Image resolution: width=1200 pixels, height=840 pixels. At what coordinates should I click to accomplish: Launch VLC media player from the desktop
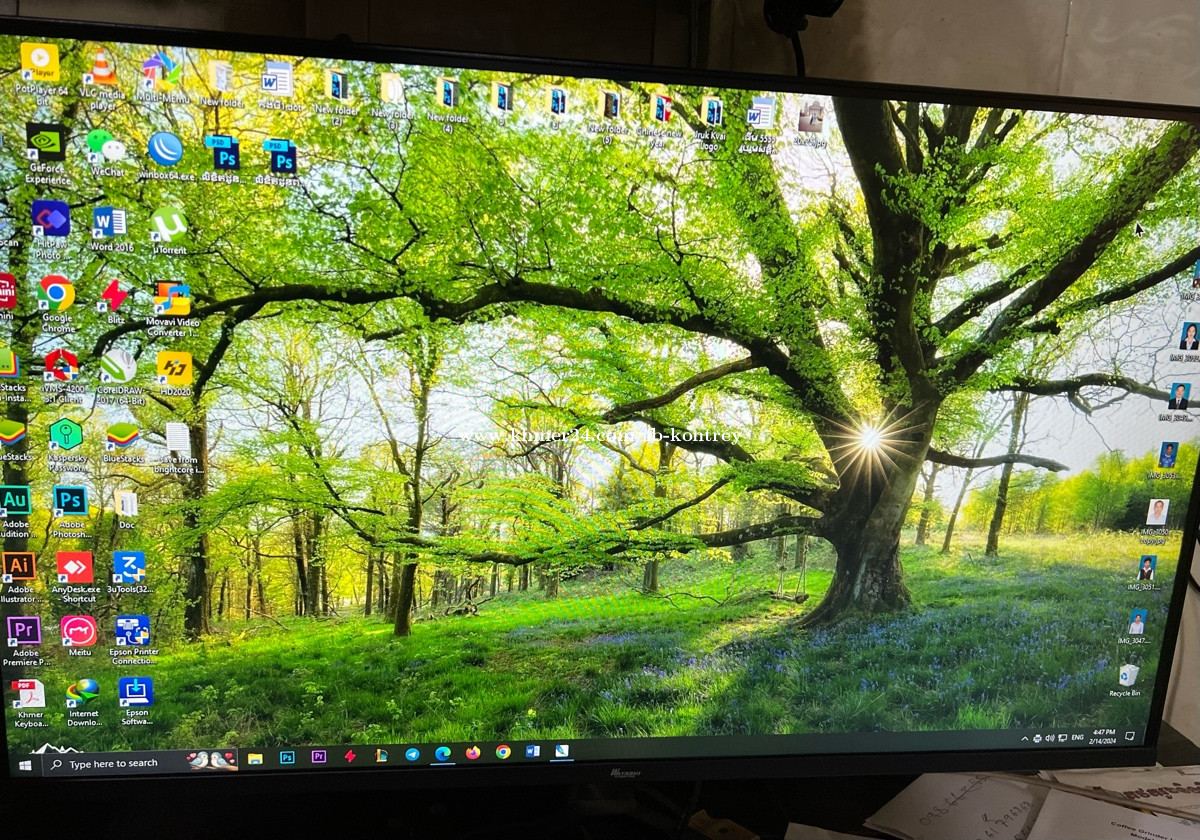point(100,78)
